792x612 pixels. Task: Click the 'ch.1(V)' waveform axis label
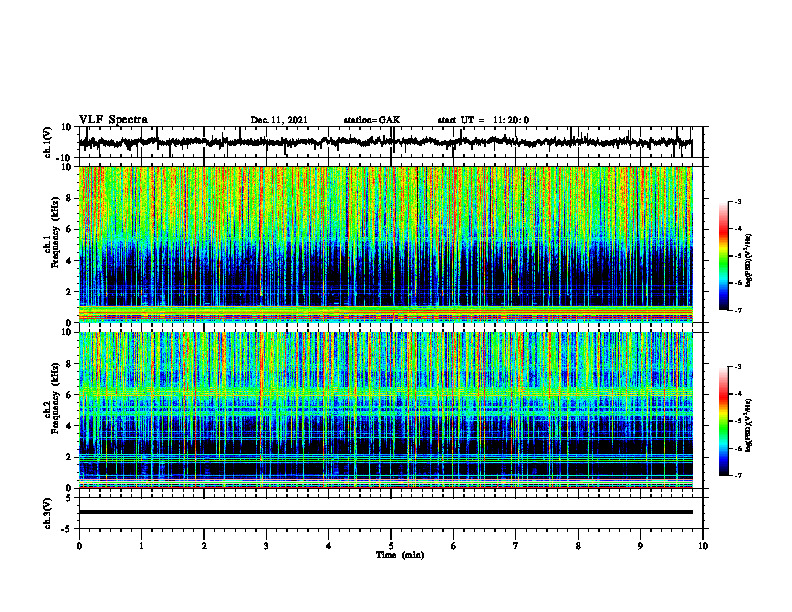pos(48,142)
